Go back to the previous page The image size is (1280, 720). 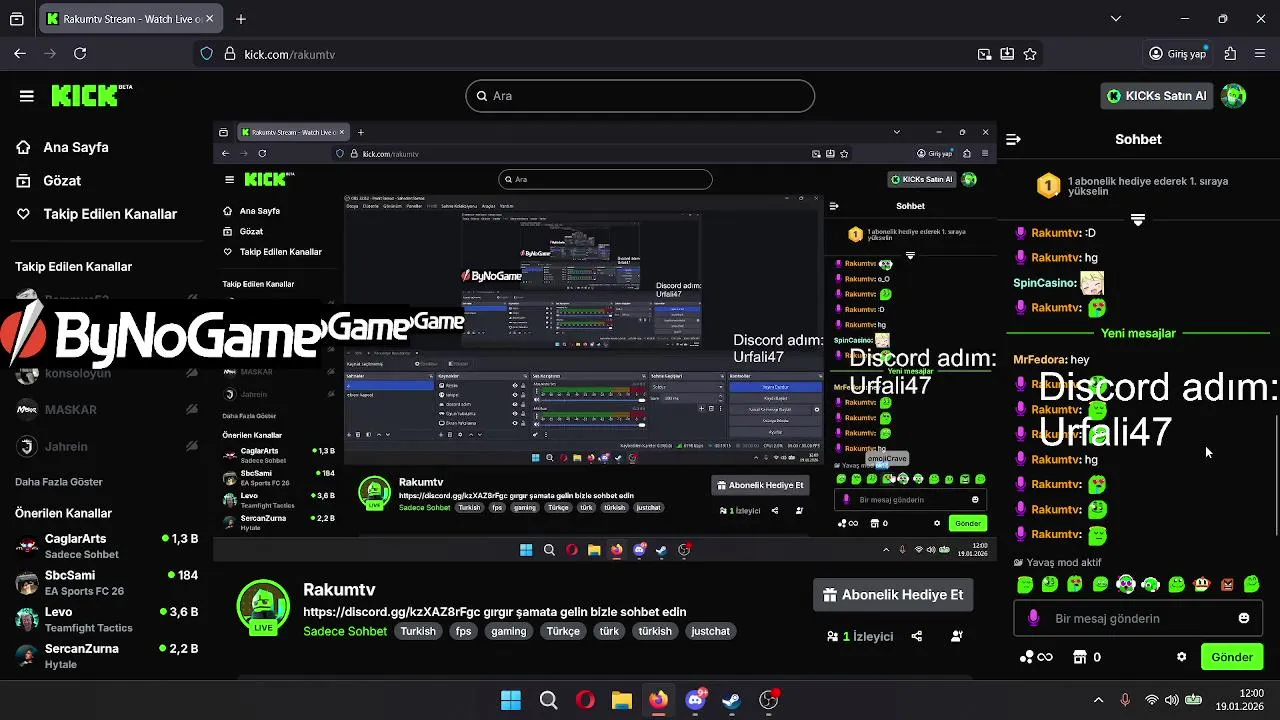pos(20,54)
